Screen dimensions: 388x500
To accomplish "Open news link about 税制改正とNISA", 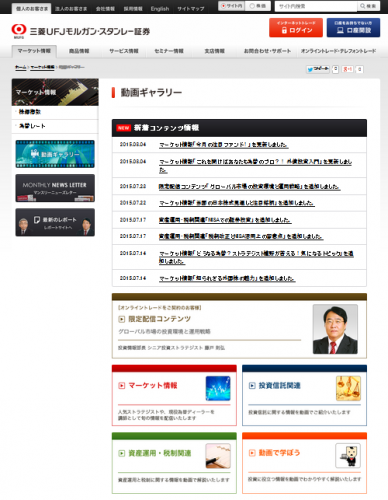I will coord(241,236).
